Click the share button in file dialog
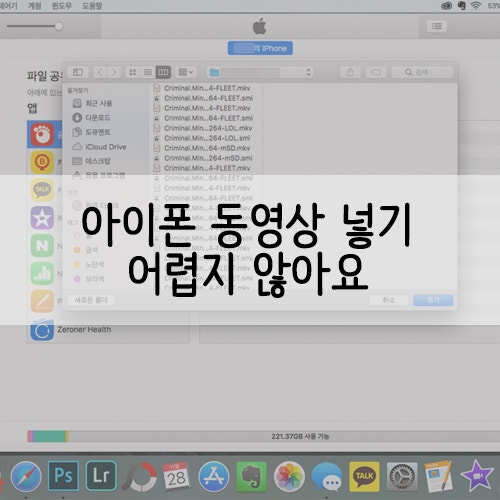The height and width of the screenshot is (500, 500). pos(350,72)
